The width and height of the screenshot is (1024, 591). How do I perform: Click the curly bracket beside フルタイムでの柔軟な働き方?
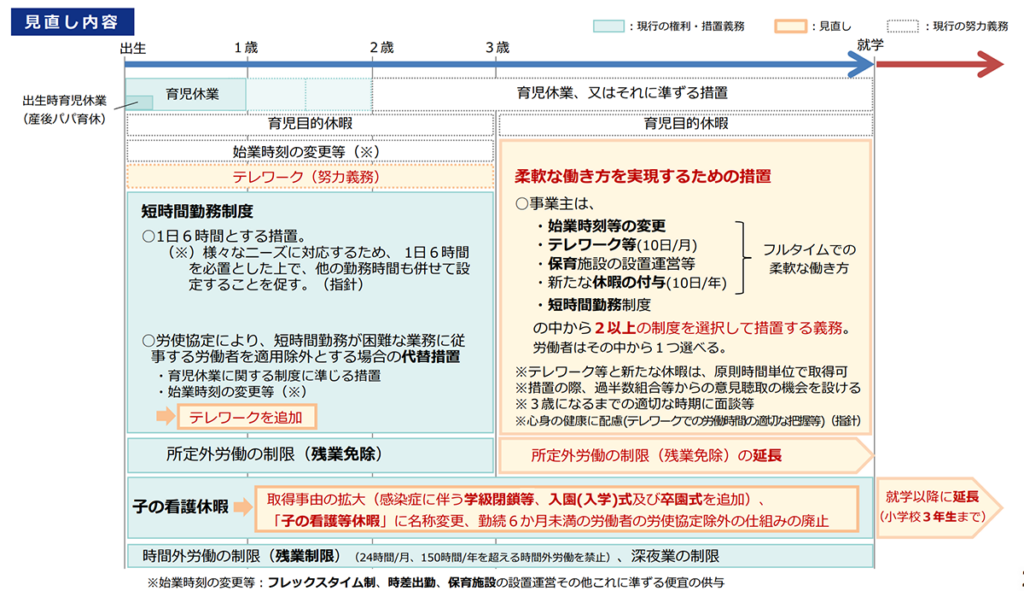[742, 257]
